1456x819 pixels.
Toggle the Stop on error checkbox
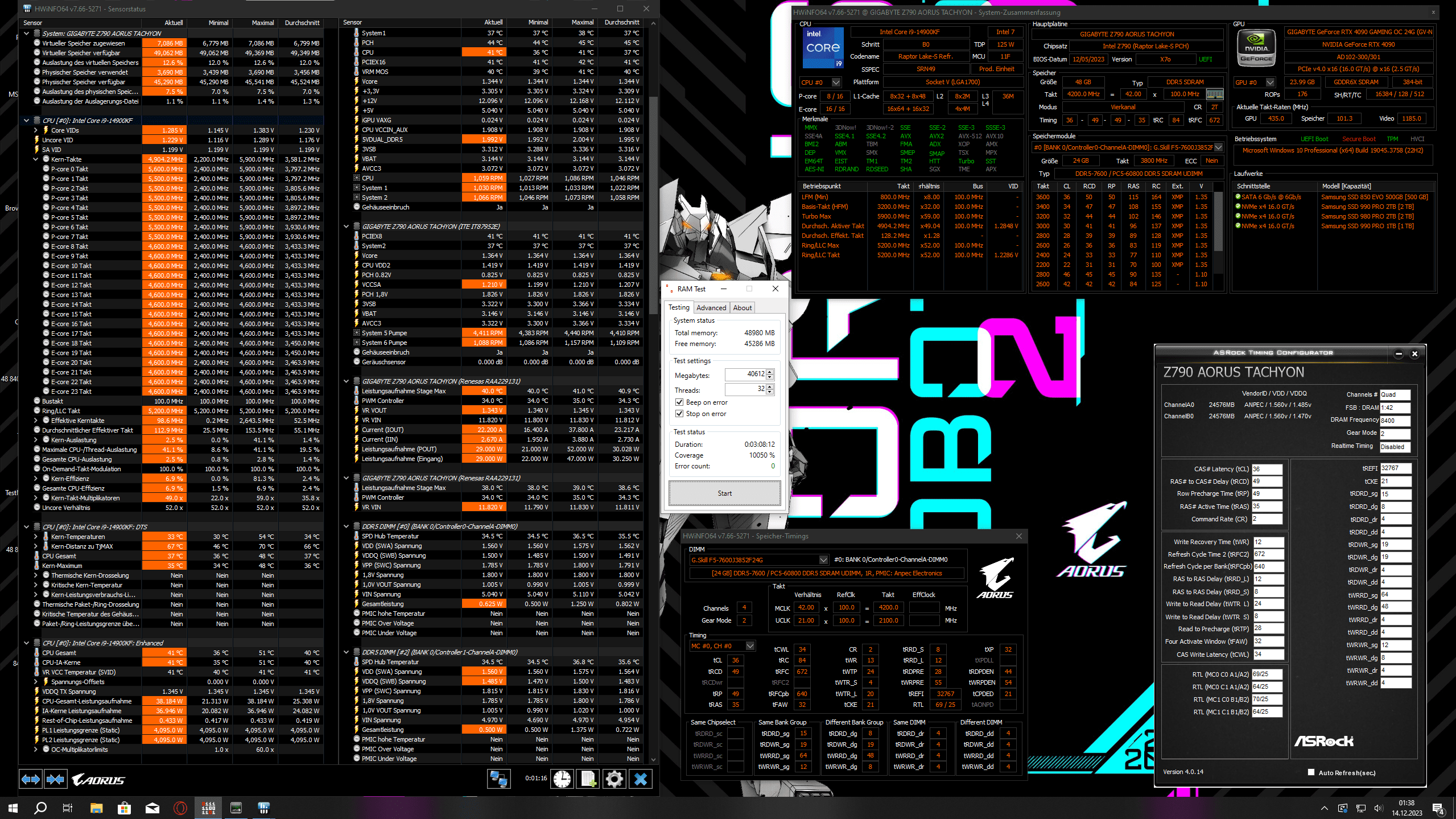click(679, 414)
